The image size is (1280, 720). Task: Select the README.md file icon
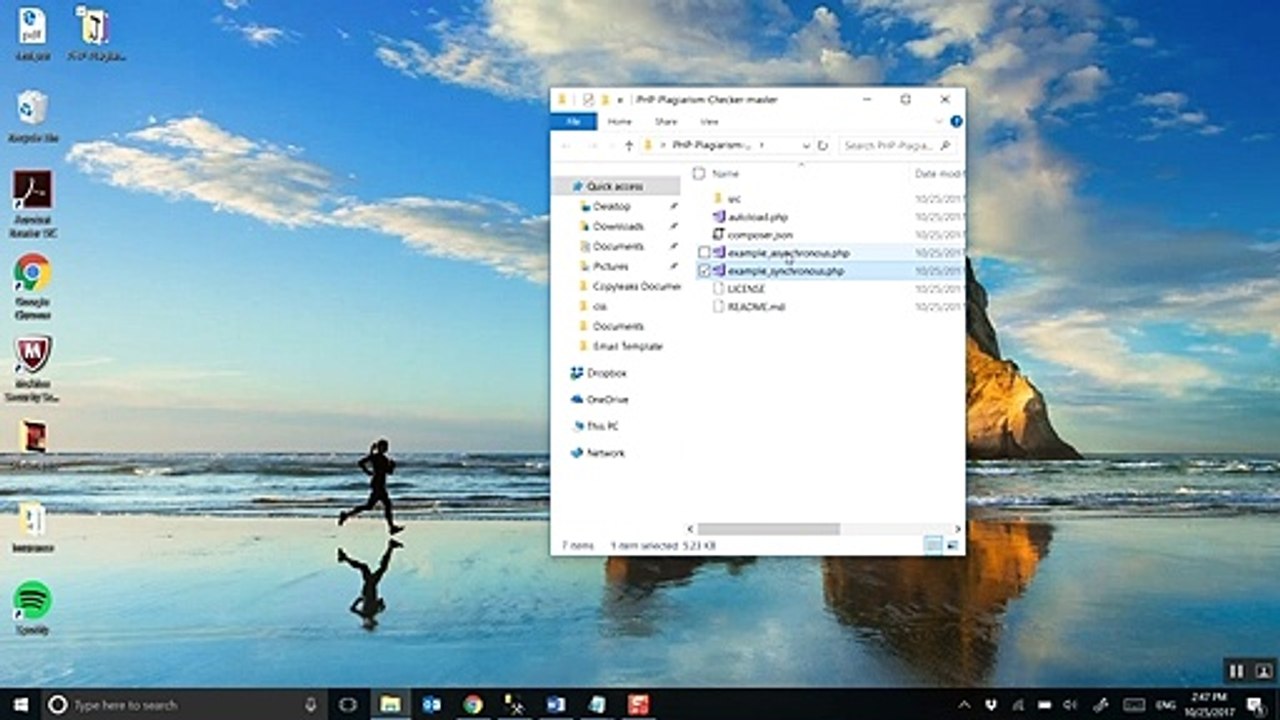pyautogui.click(x=717, y=306)
